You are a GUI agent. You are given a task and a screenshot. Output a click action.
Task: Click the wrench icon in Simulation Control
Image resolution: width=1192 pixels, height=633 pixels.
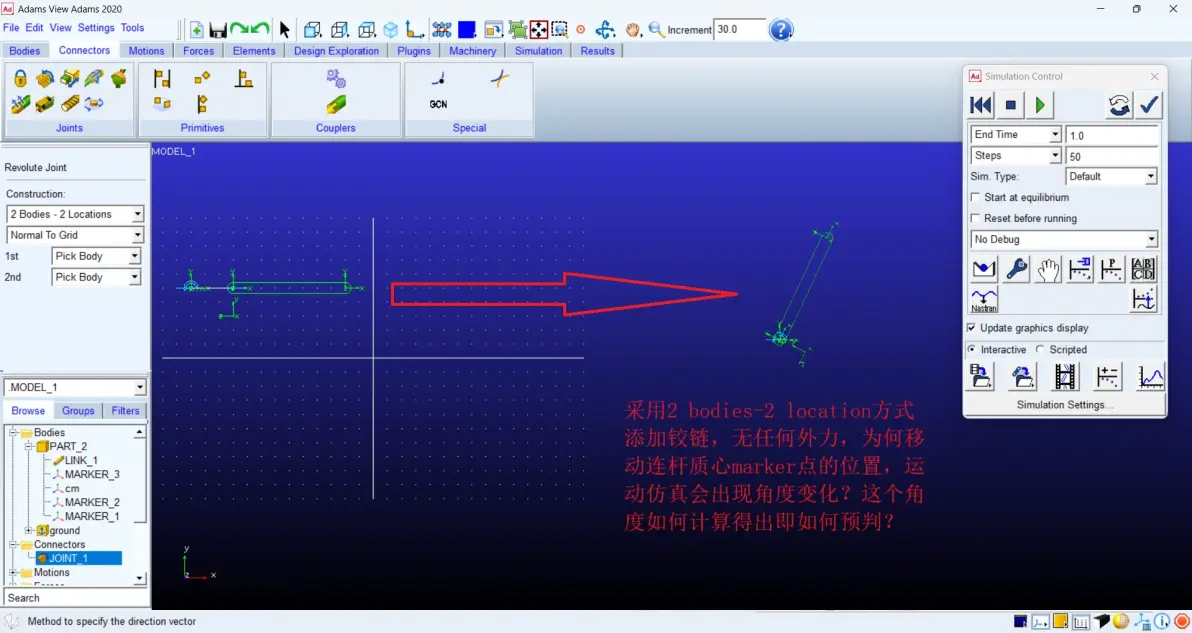coord(1016,269)
